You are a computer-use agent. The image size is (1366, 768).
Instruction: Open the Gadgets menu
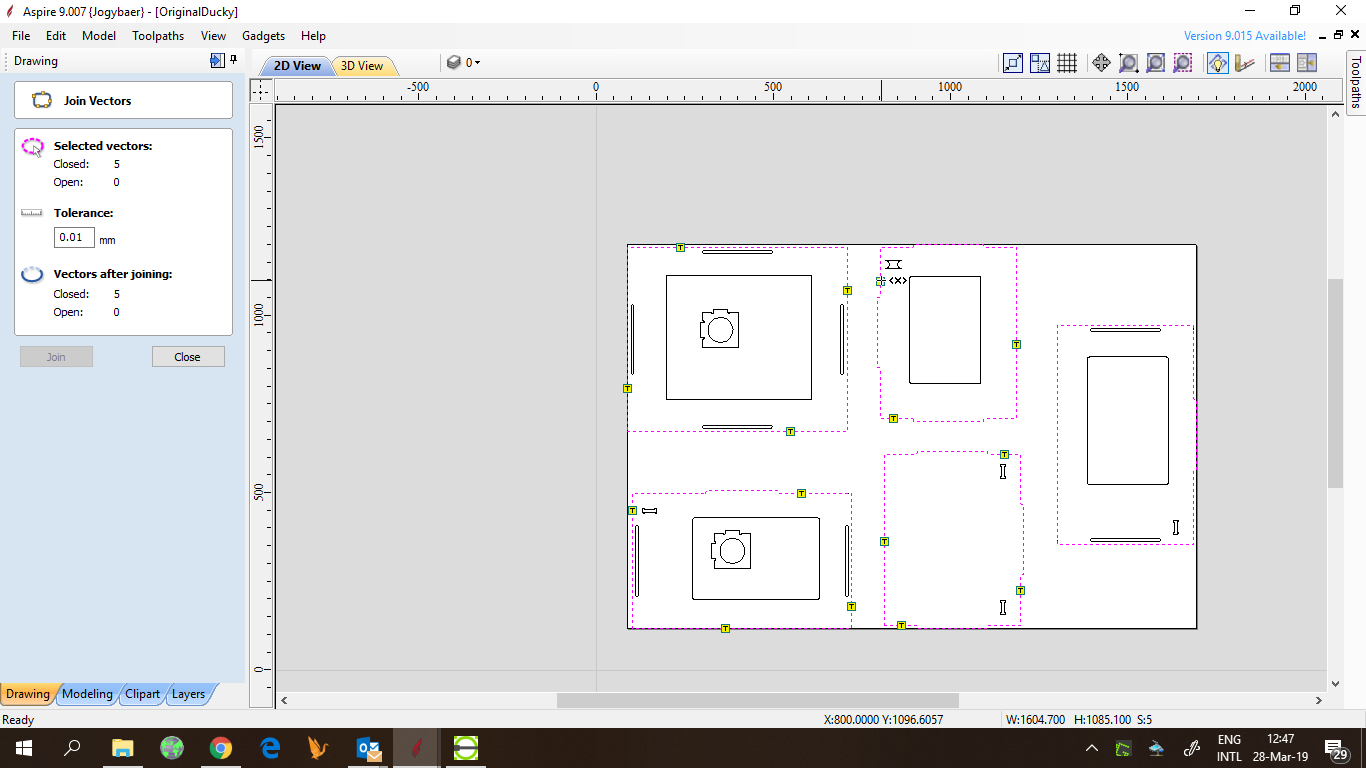pyautogui.click(x=264, y=36)
